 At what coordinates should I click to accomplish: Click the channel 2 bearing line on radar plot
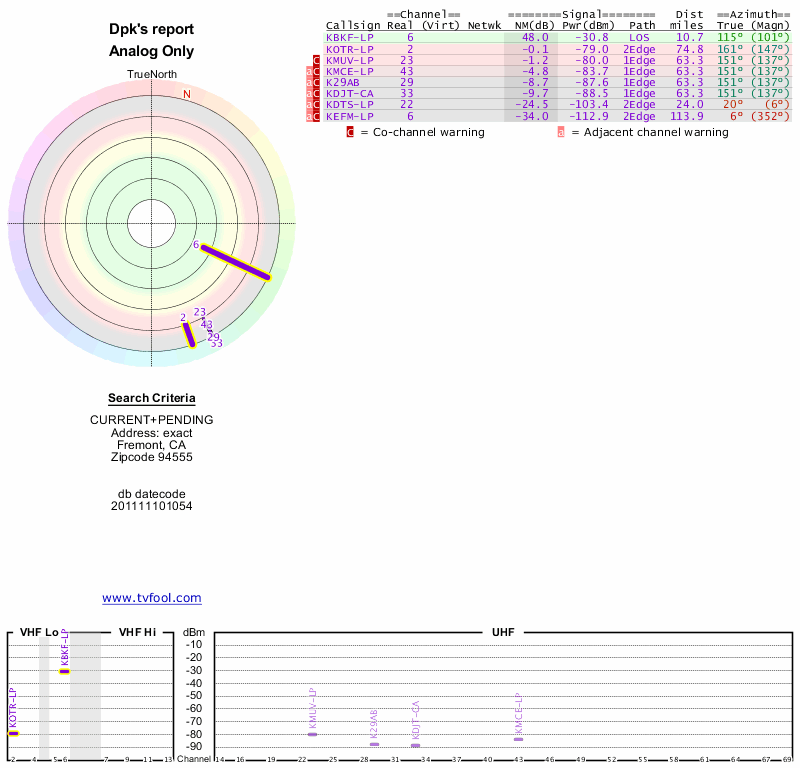click(x=188, y=334)
